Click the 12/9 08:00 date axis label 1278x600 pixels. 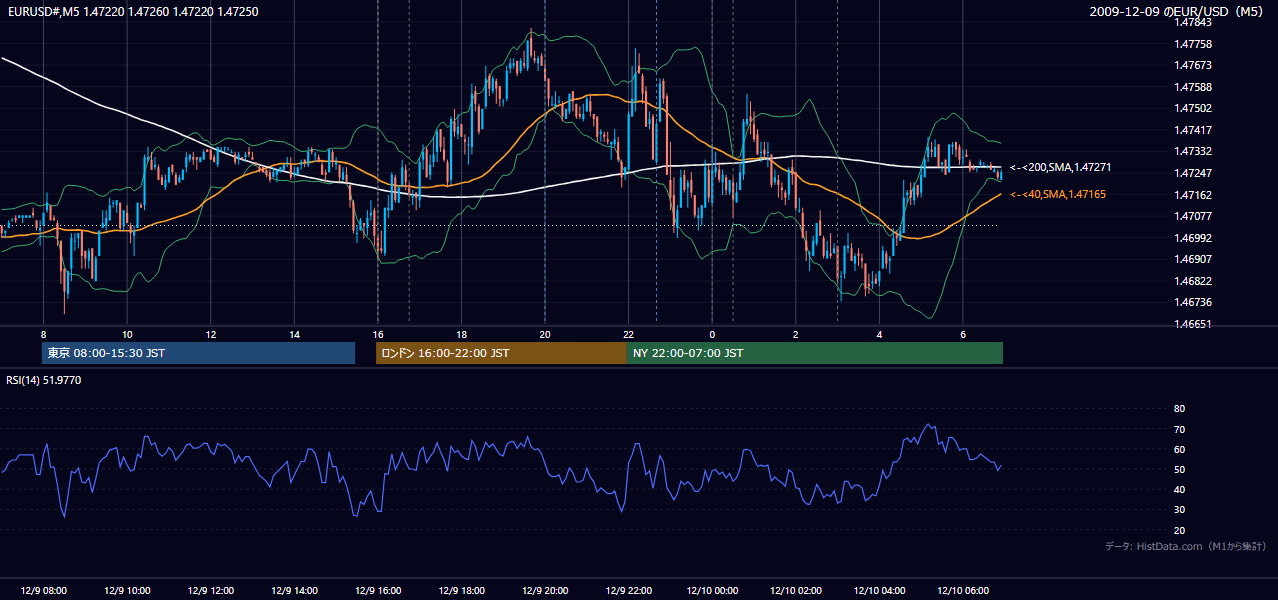(x=43, y=591)
